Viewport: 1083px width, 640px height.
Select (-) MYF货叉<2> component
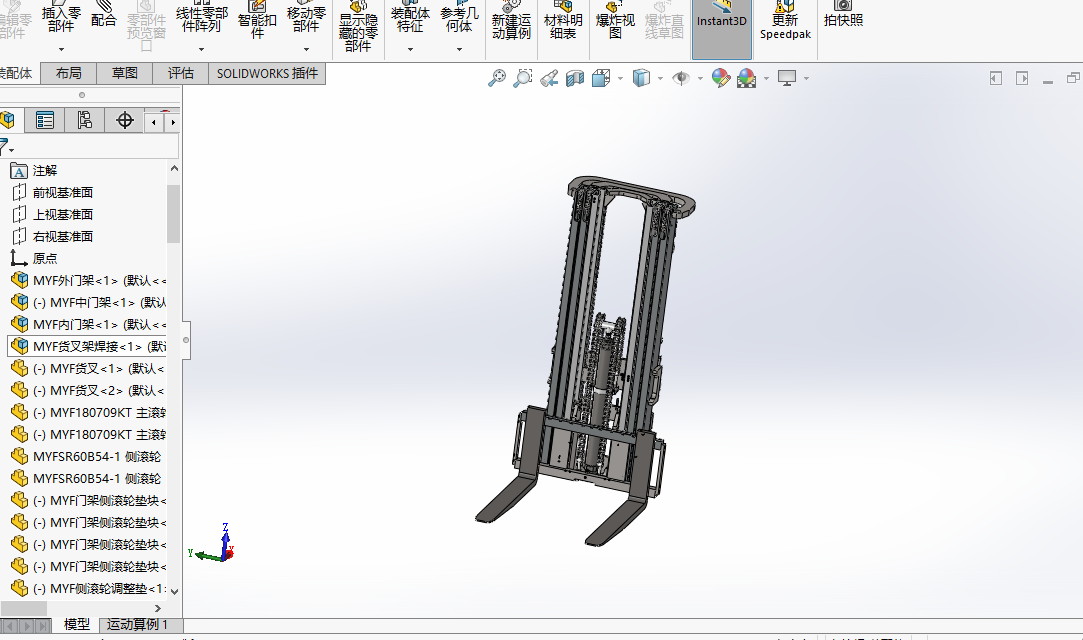(88, 391)
